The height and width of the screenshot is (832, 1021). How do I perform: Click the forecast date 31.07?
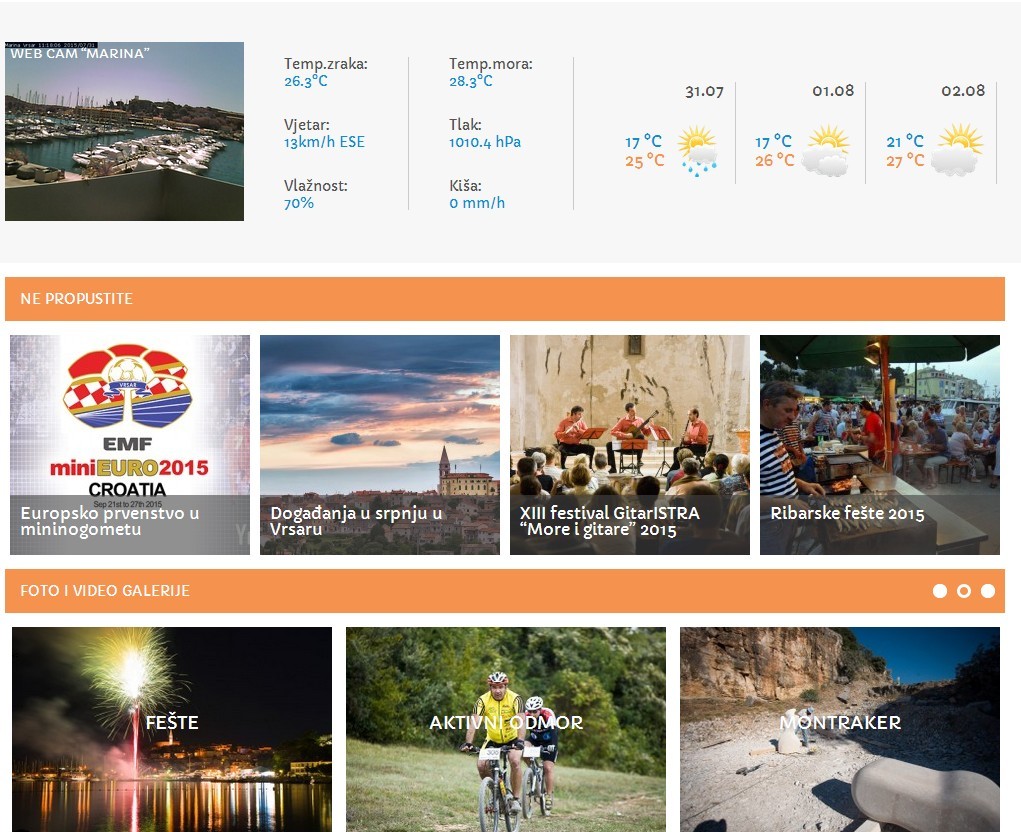[704, 91]
